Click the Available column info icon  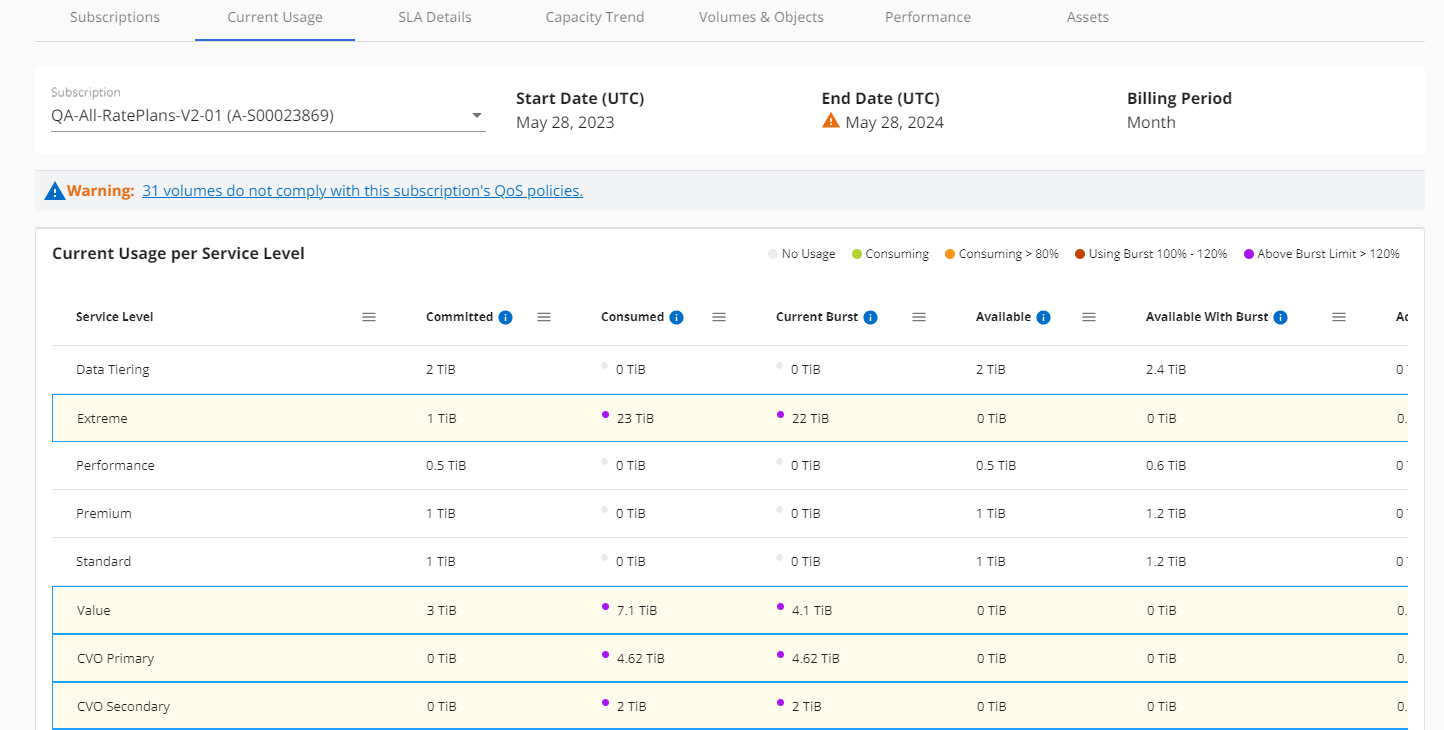(1043, 317)
